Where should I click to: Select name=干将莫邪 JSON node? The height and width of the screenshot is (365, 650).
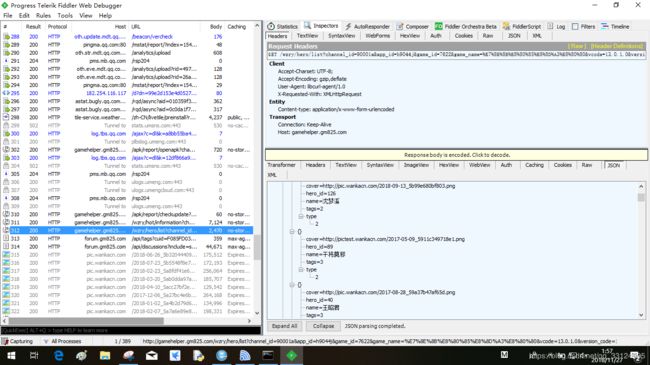pos(325,254)
